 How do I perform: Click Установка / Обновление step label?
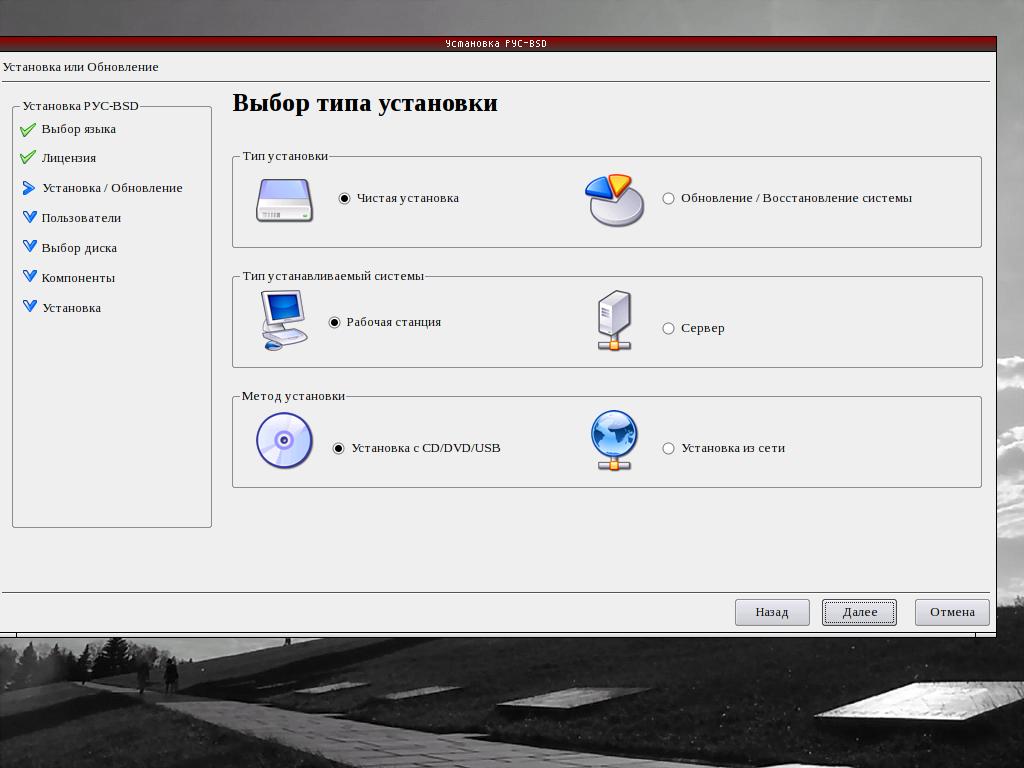(x=112, y=188)
